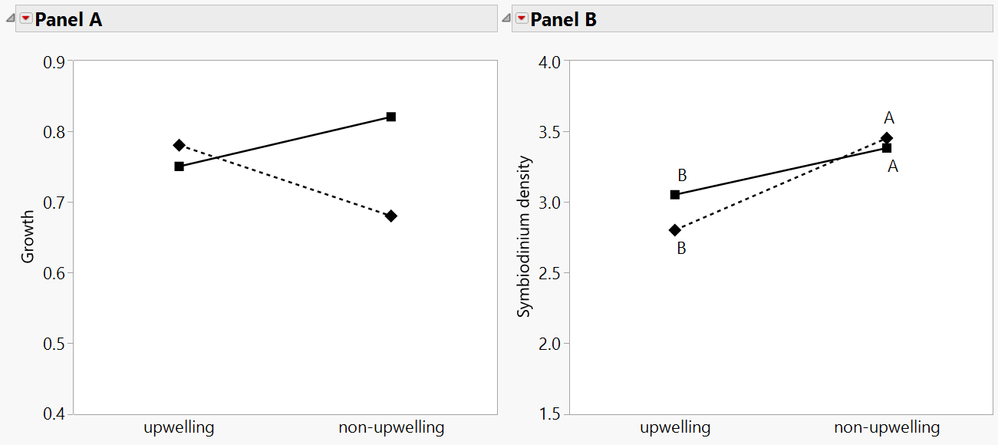Open the Panel A red triangle menu
This screenshot has height=445, width=998.
pyautogui.click(x=25, y=19)
